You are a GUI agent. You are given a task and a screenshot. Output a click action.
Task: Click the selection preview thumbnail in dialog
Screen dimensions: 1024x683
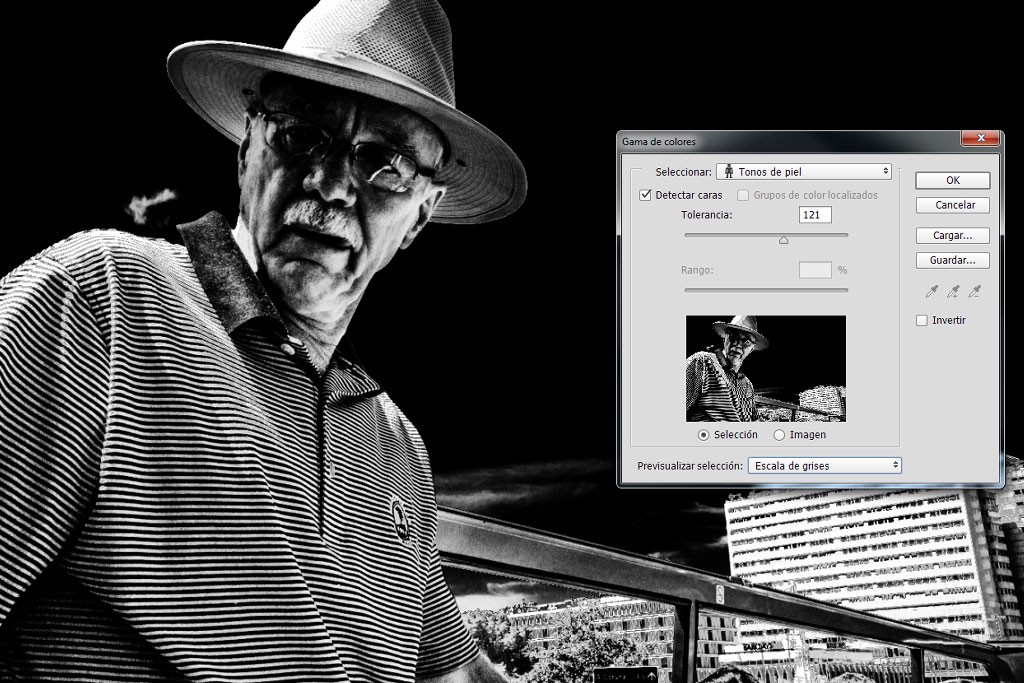(765, 368)
